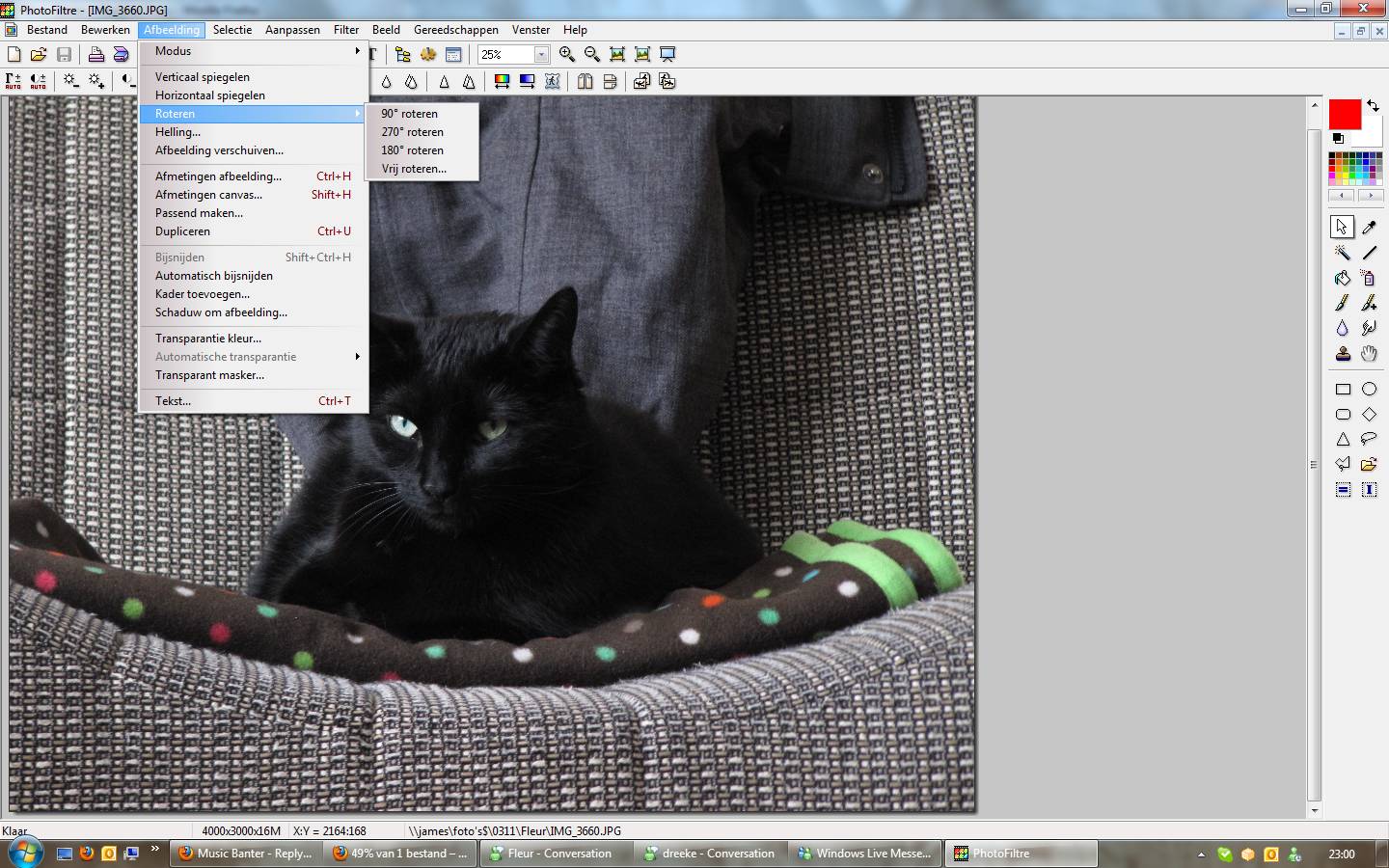Open Afmetingen canvas... dialog
The image size is (1389, 868).
tap(254, 195)
